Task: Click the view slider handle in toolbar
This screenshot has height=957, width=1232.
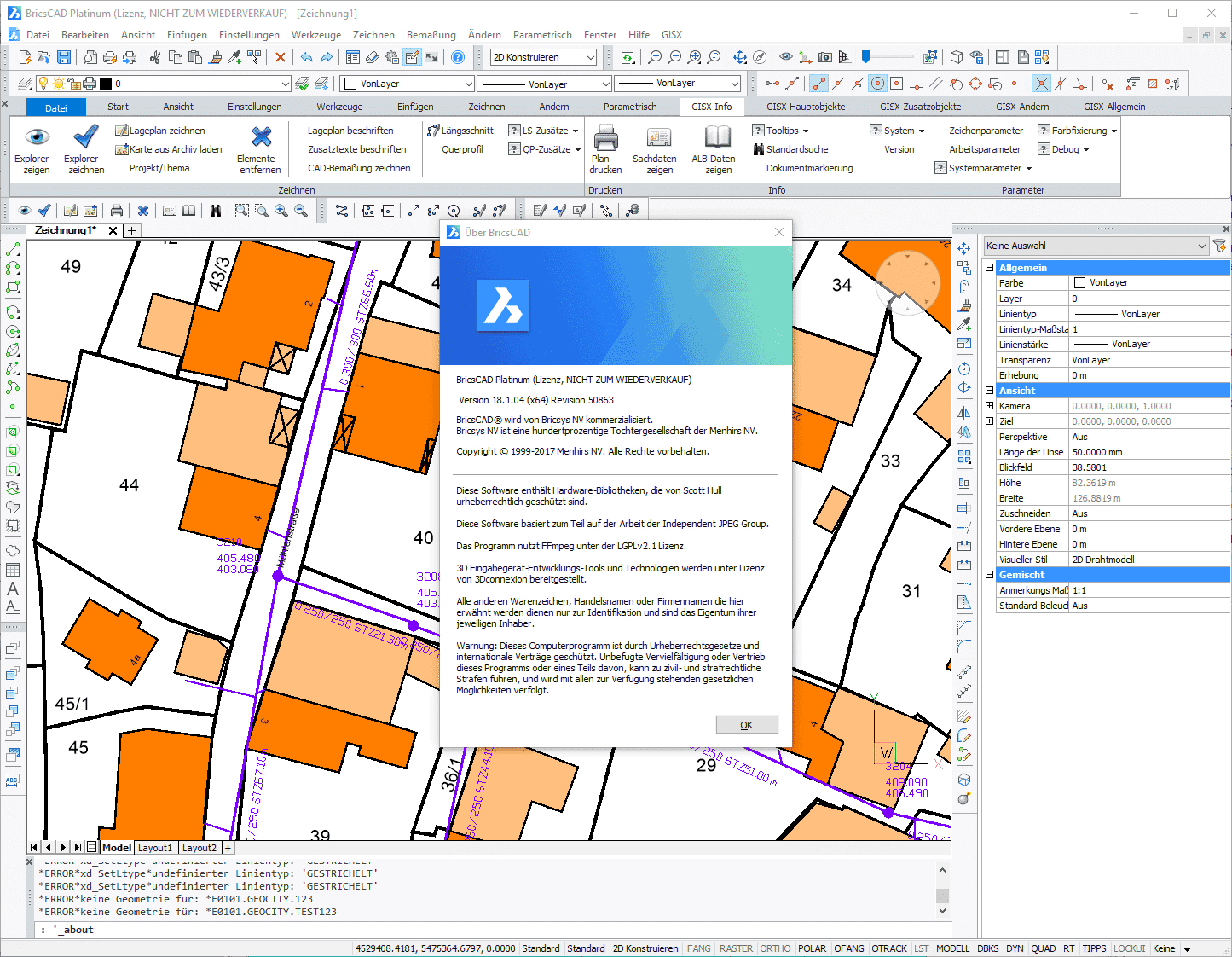Action: pyautogui.click(x=866, y=56)
